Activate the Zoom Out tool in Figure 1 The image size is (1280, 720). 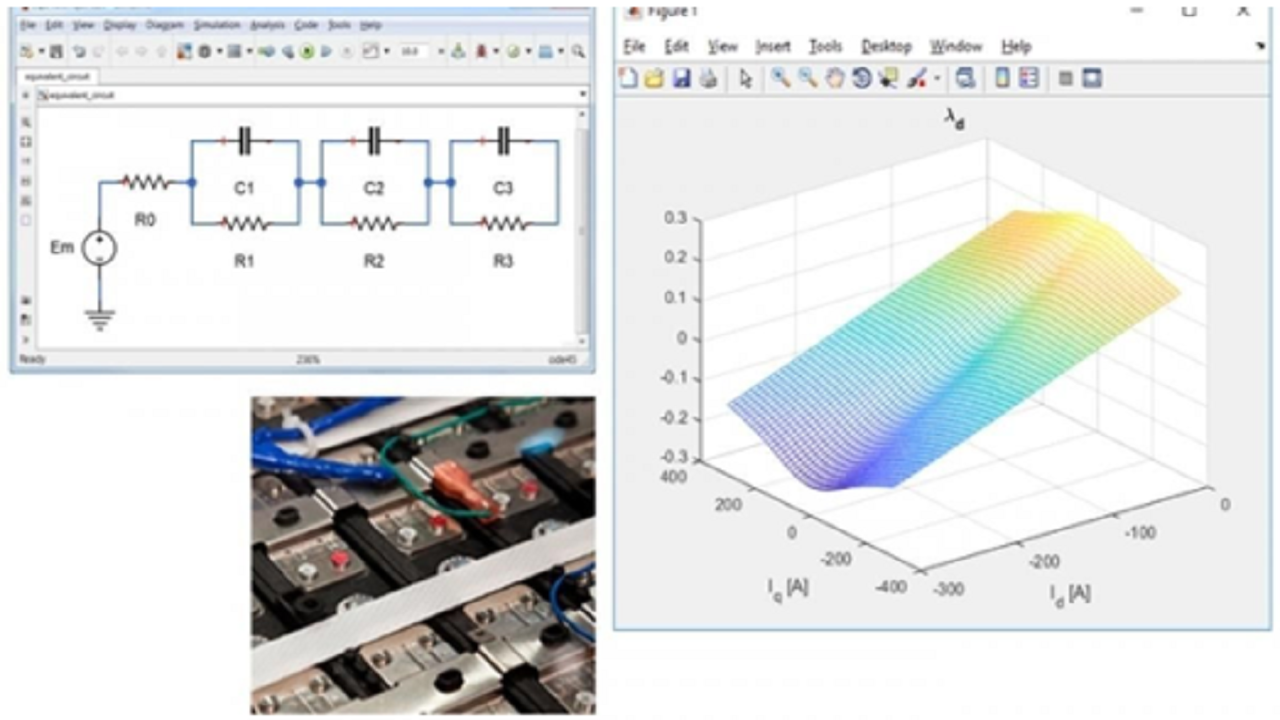point(807,78)
